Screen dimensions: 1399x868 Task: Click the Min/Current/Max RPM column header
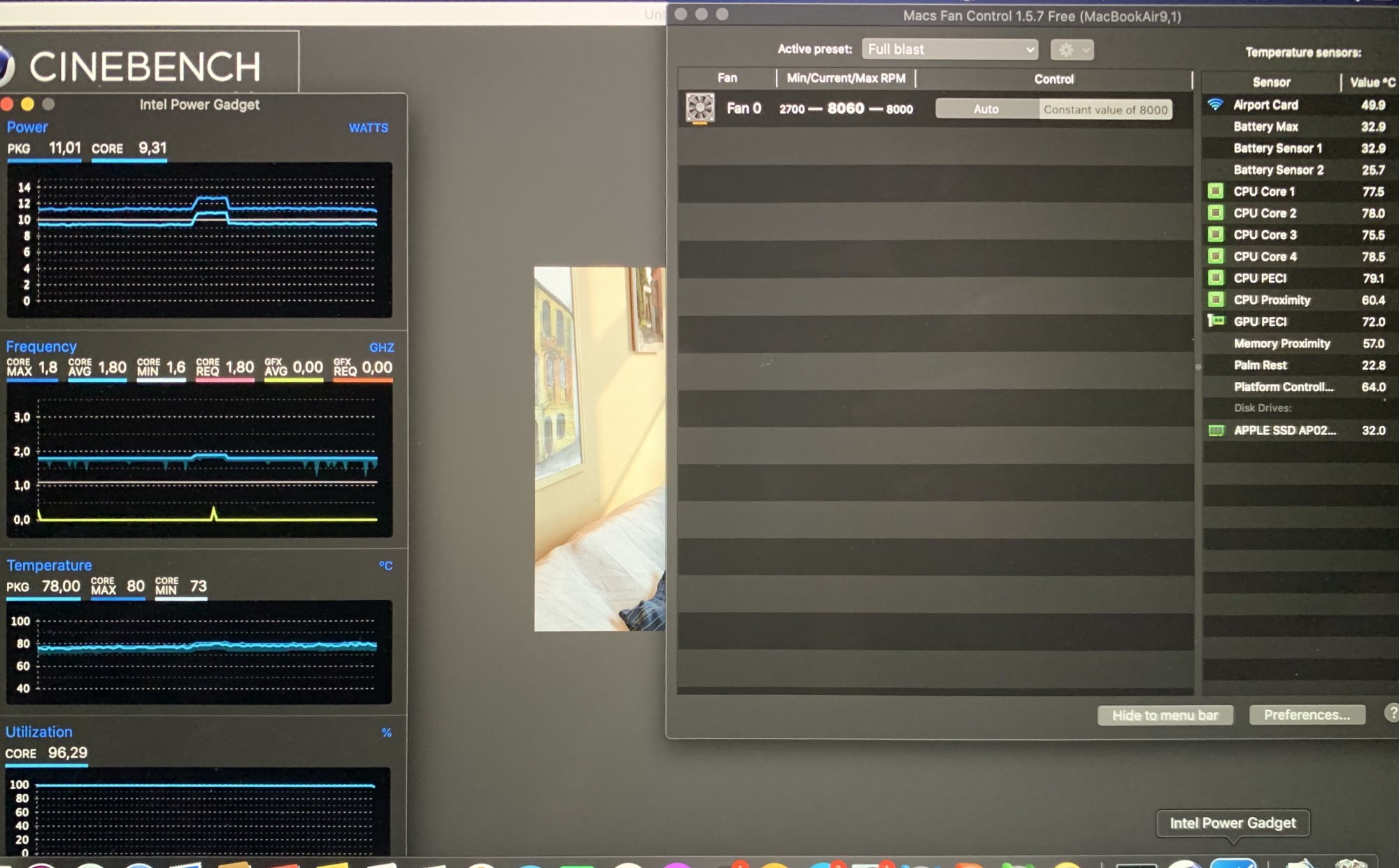[846, 78]
